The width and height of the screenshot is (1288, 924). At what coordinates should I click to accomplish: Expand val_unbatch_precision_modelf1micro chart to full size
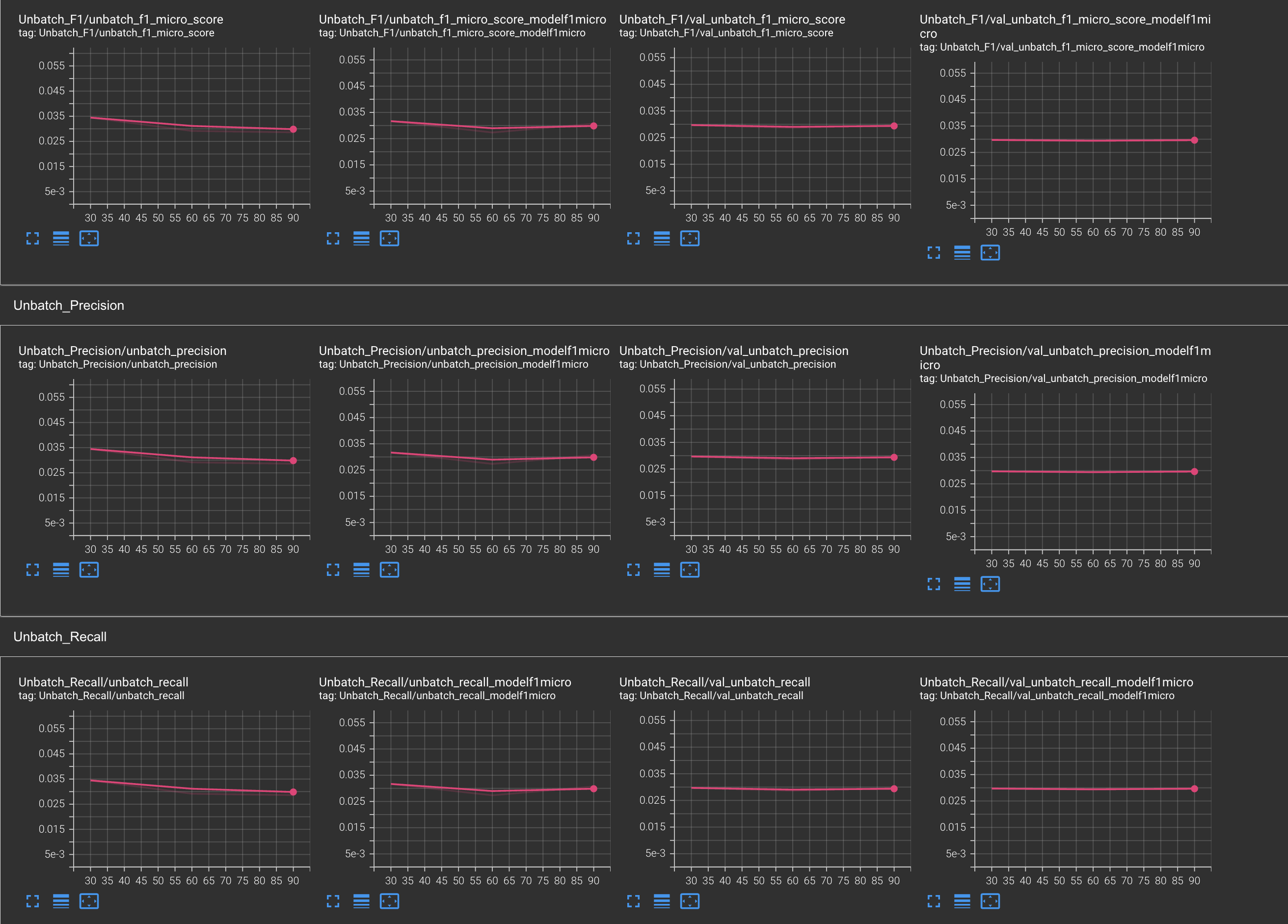click(934, 584)
